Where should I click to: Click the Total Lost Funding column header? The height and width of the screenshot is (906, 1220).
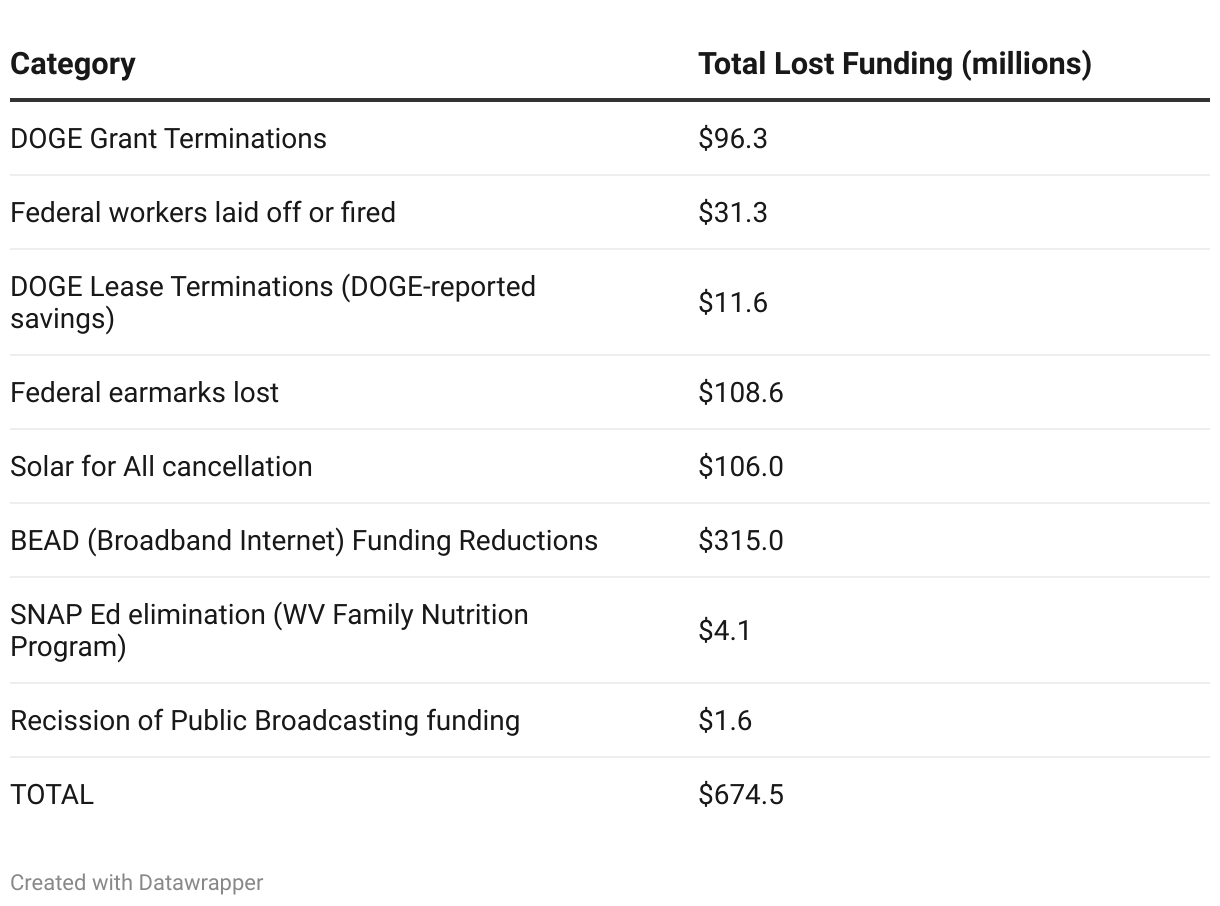[894, 64]
